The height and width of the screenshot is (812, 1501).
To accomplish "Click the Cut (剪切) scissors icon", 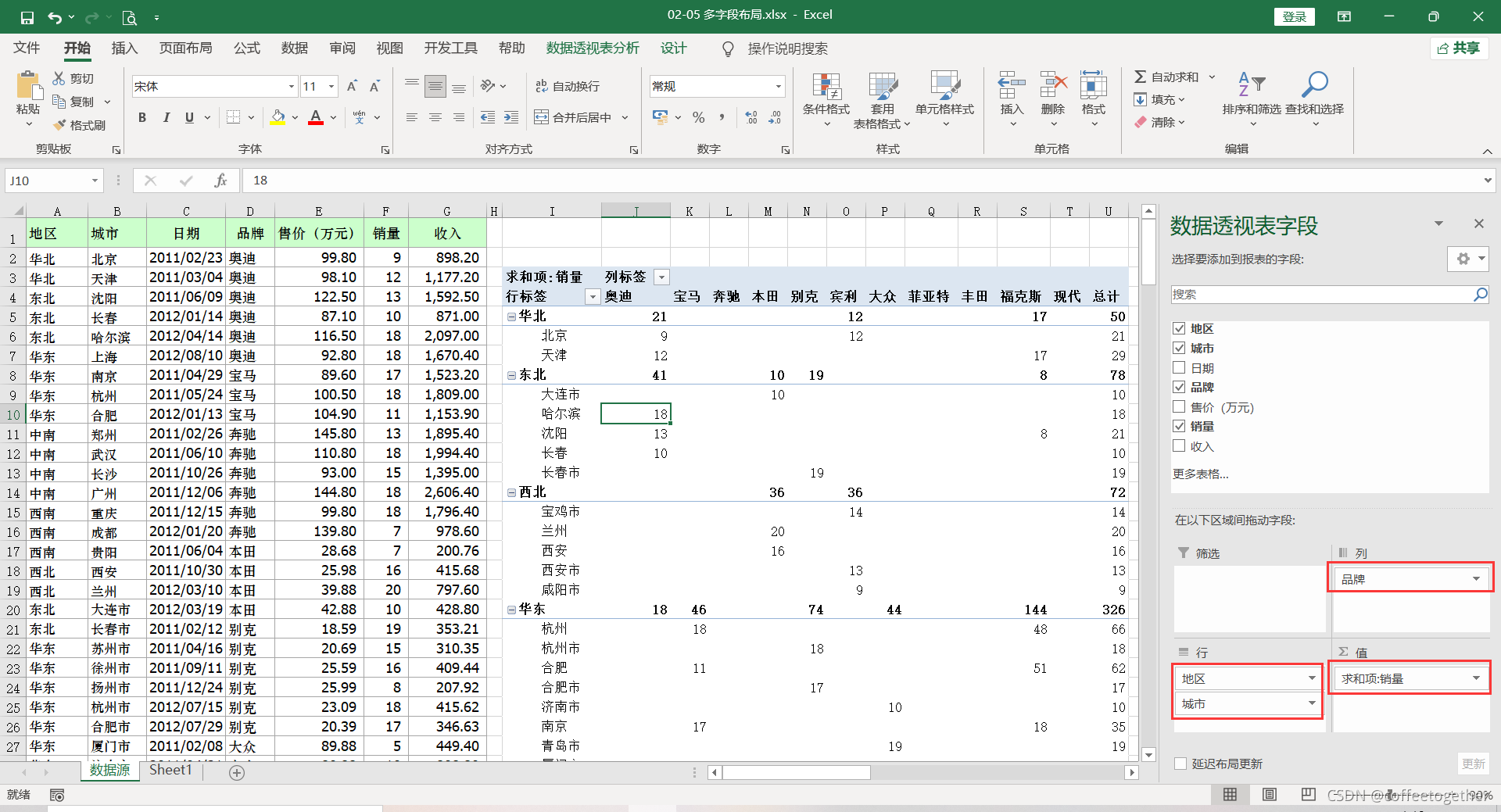I will click(59, 78).
